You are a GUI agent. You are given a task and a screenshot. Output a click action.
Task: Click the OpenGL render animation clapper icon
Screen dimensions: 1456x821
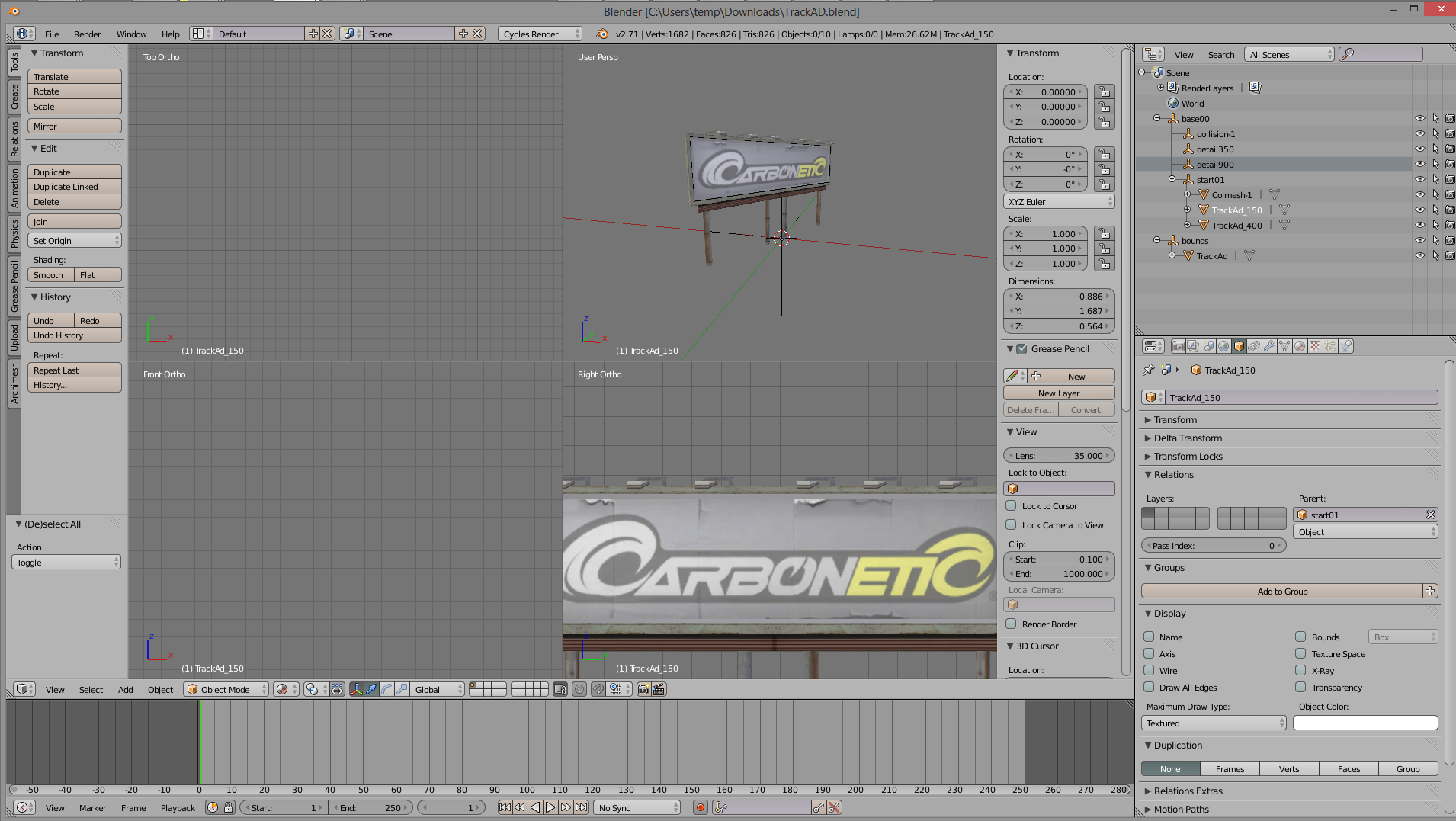[x=659, y=689]
